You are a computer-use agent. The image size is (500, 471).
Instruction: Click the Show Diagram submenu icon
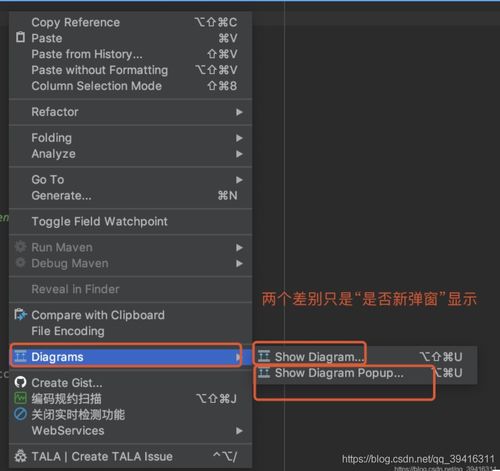pyautogui.click(x=264, y=356)
